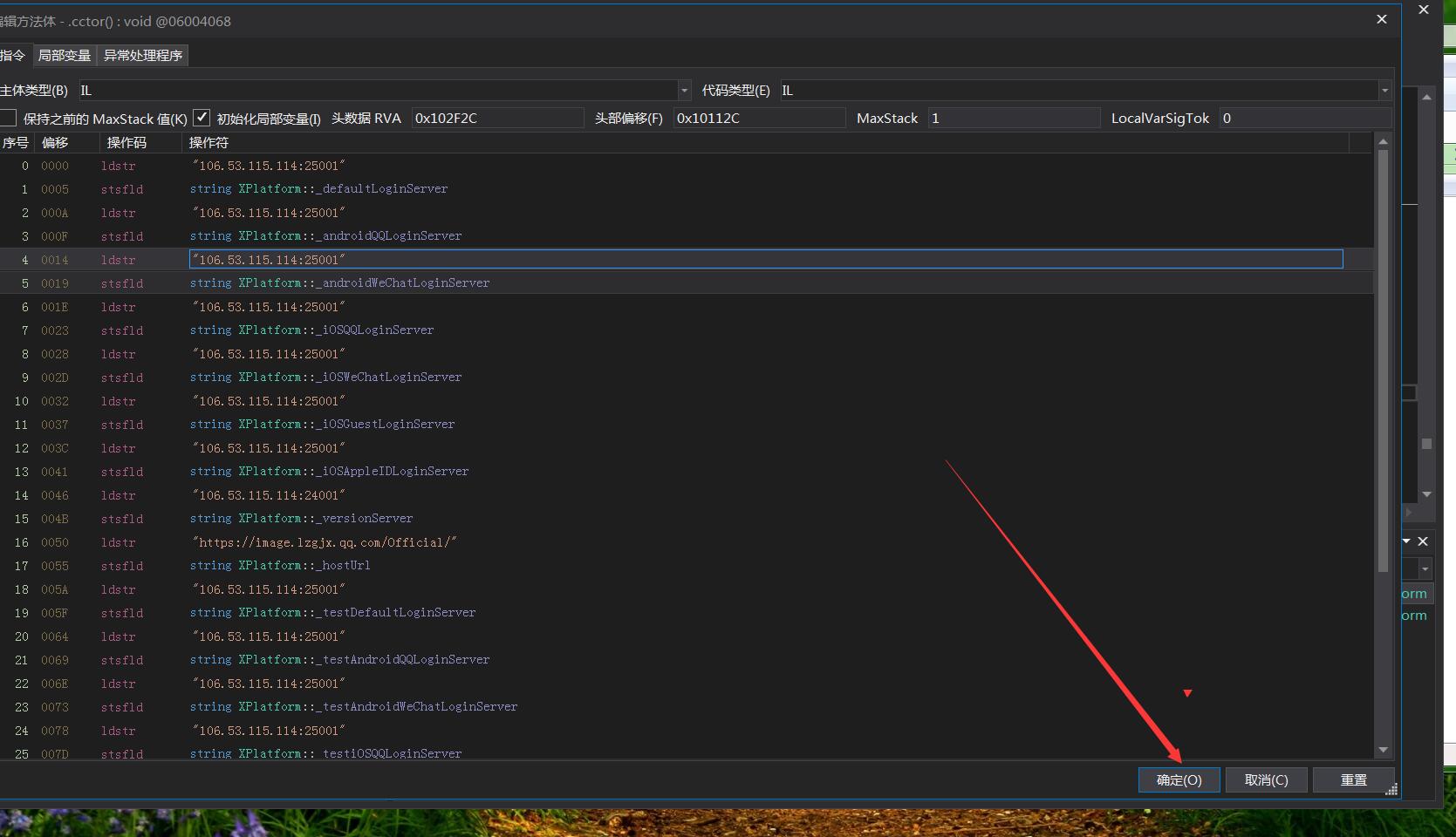Click the scroll-down arrow of instruction list

[x=1383, y=750]
